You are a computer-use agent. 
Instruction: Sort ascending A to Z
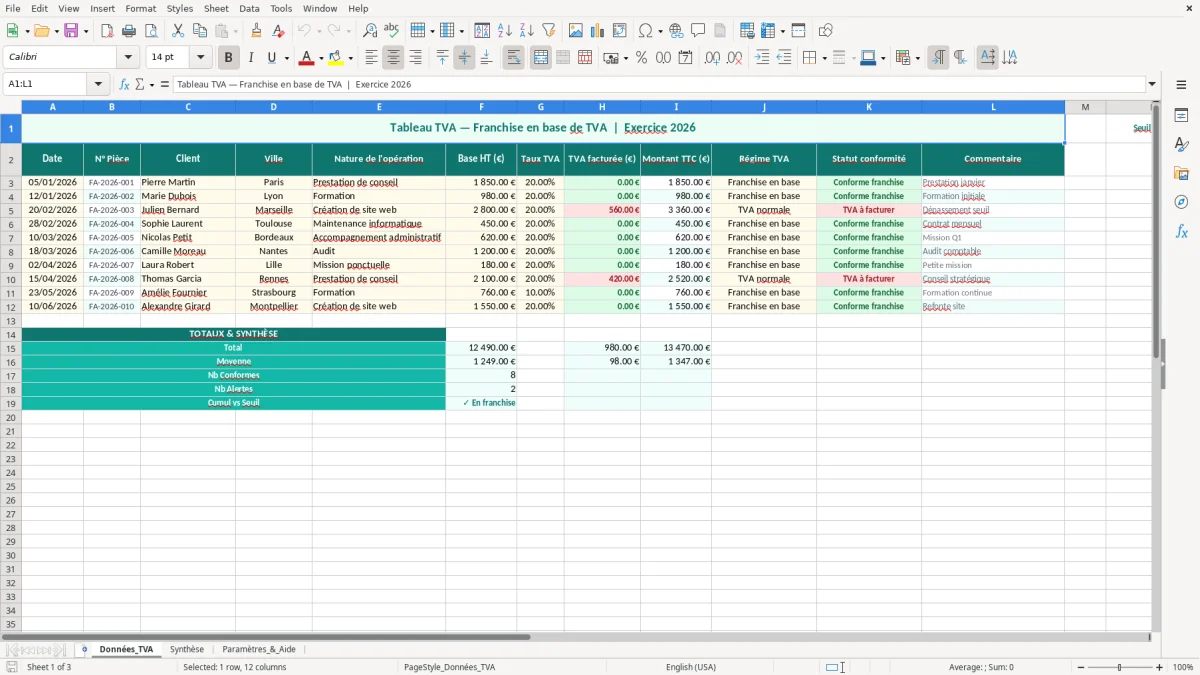coord(505,31)
